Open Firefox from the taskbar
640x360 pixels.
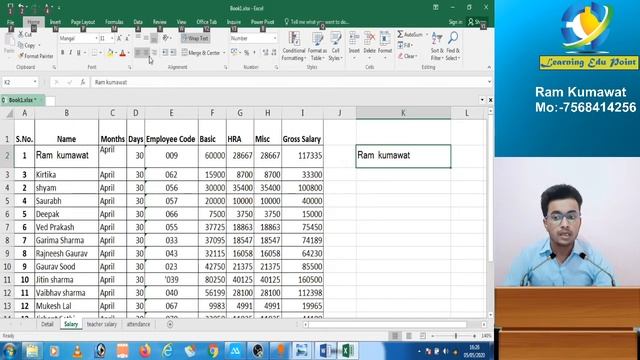coord(145,351)
